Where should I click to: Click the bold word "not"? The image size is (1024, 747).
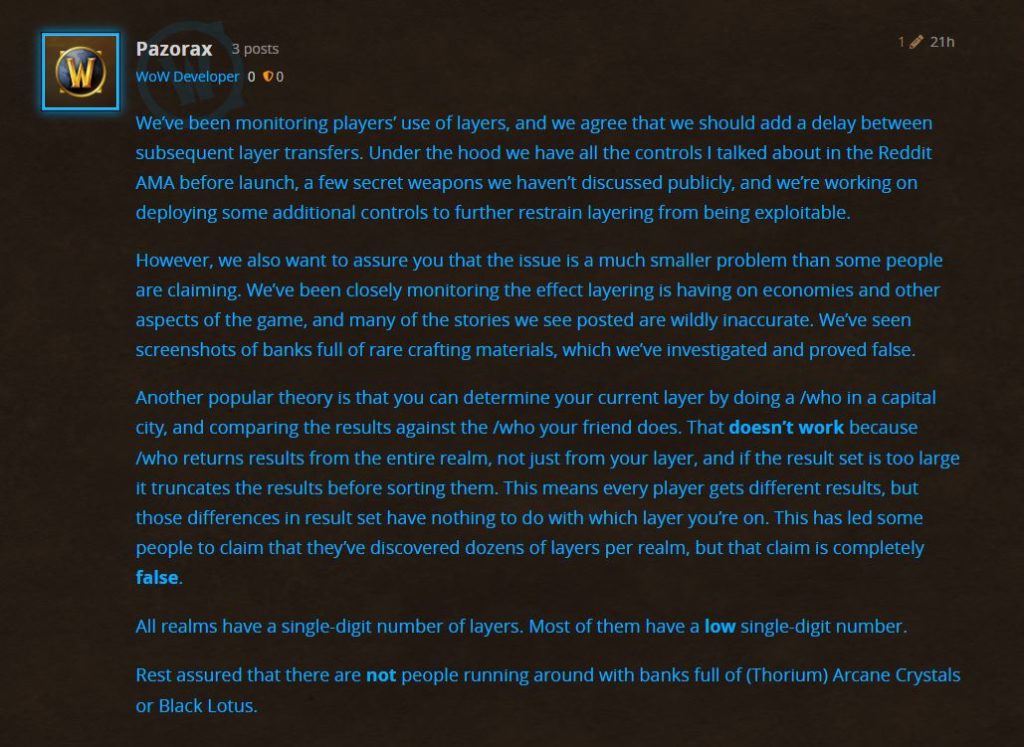(381, 675)
